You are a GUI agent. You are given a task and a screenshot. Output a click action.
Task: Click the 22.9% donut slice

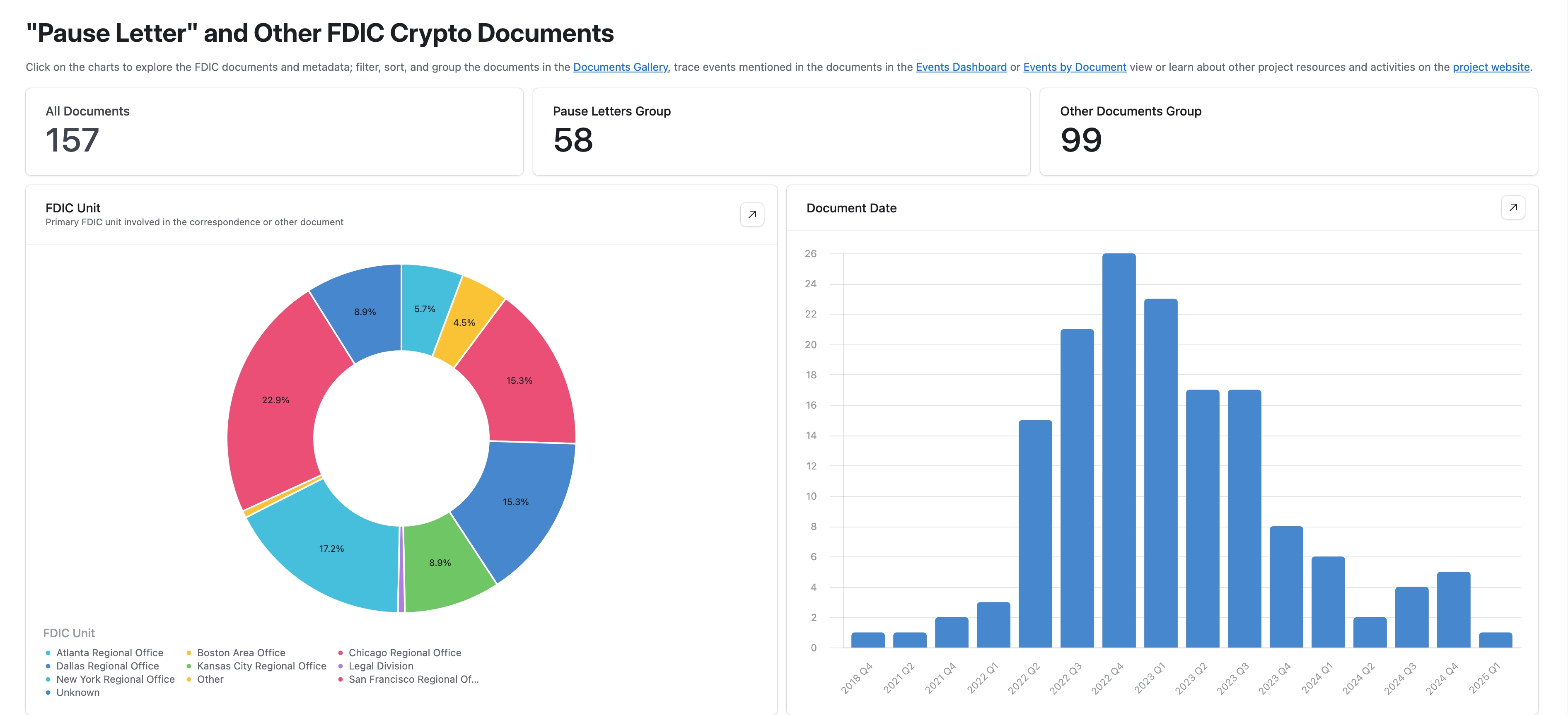click(x=275, y=400)
